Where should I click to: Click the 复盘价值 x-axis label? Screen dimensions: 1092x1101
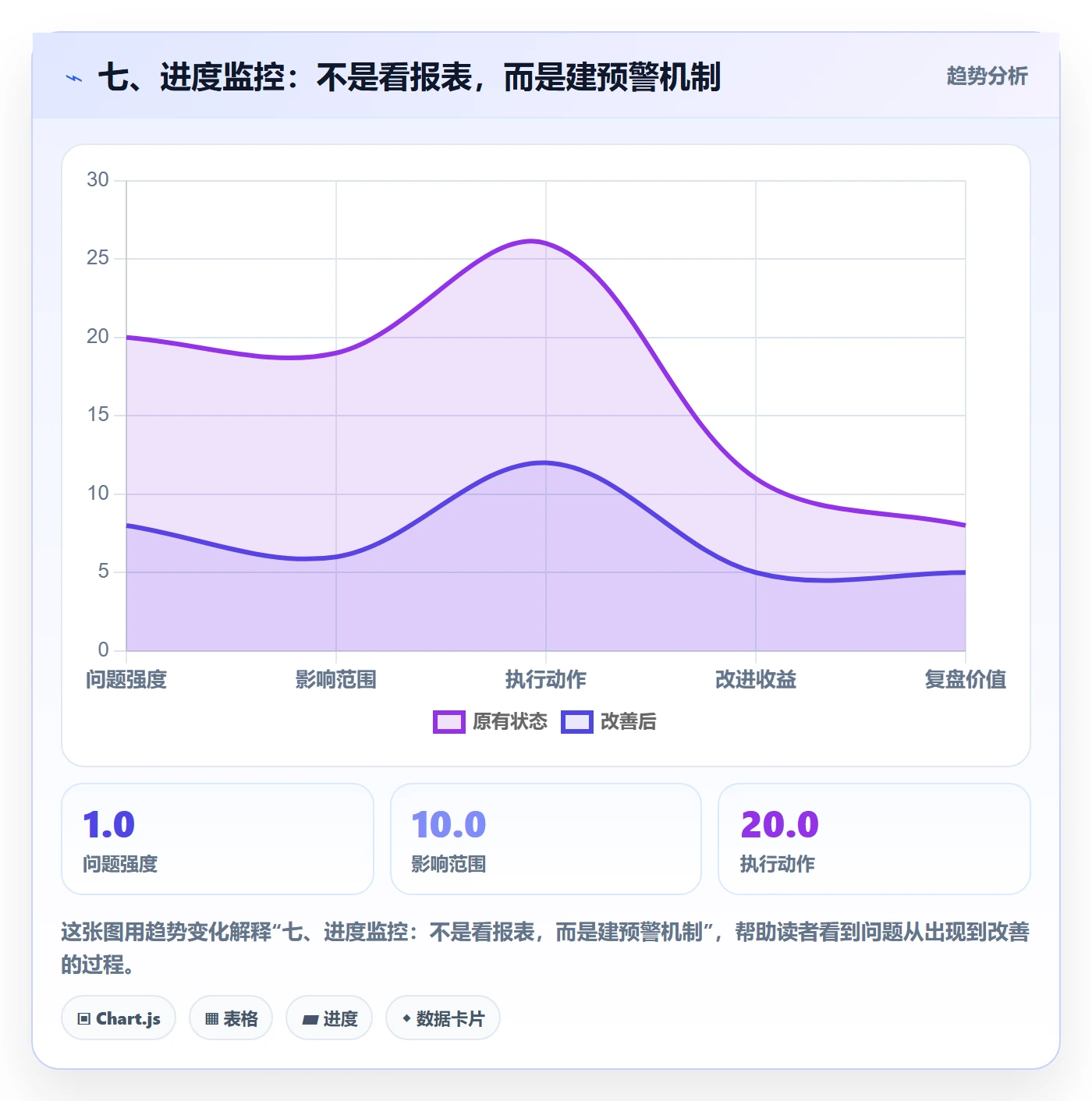[966, 680]
